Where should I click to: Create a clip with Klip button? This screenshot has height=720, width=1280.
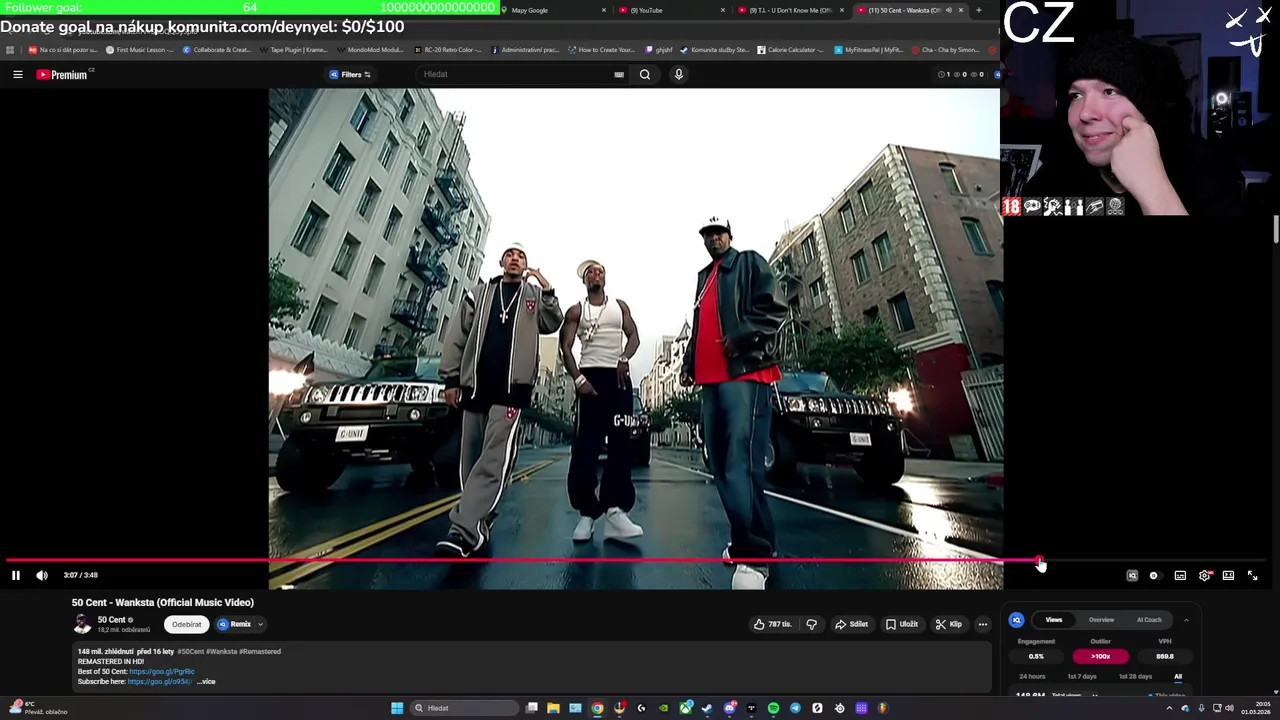coord(949,624)
